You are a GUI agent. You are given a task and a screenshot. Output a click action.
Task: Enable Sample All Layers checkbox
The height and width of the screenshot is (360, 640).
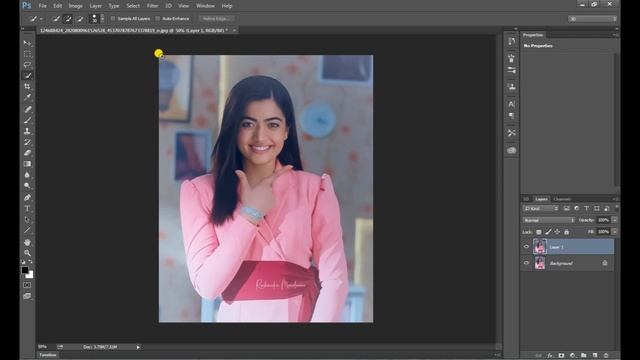coord(113,19)
